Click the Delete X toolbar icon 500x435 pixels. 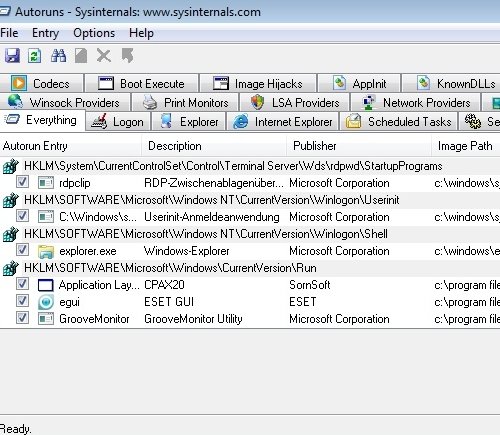(x=104, y=55)
